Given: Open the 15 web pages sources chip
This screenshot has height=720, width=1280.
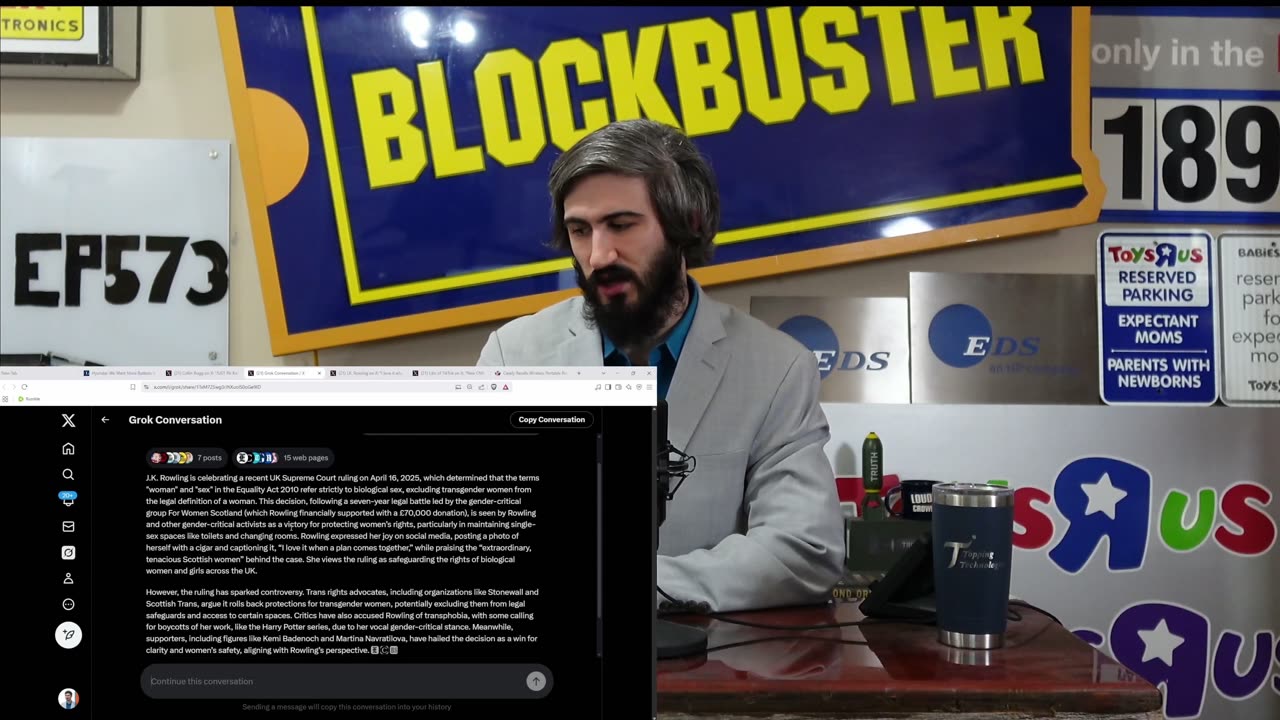Looking at the screenshot, I should click(x=283, y=458).
